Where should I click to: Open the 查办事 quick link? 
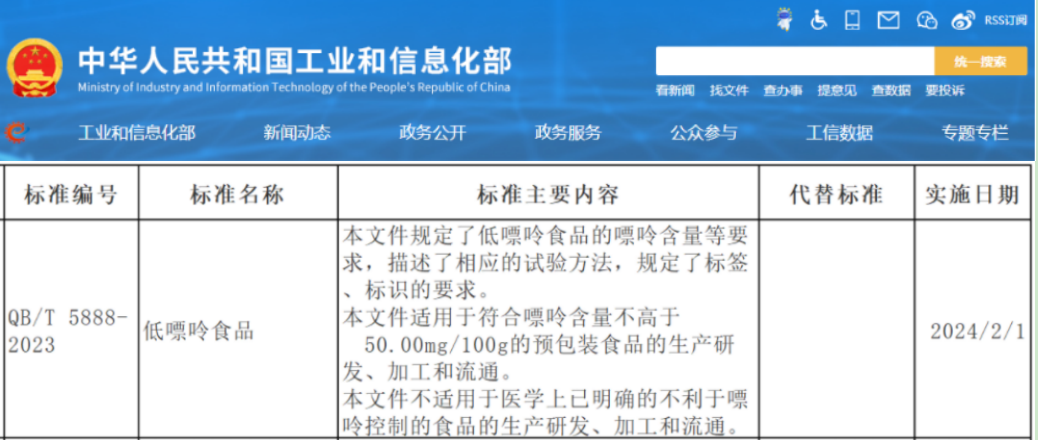click(783, 90)
